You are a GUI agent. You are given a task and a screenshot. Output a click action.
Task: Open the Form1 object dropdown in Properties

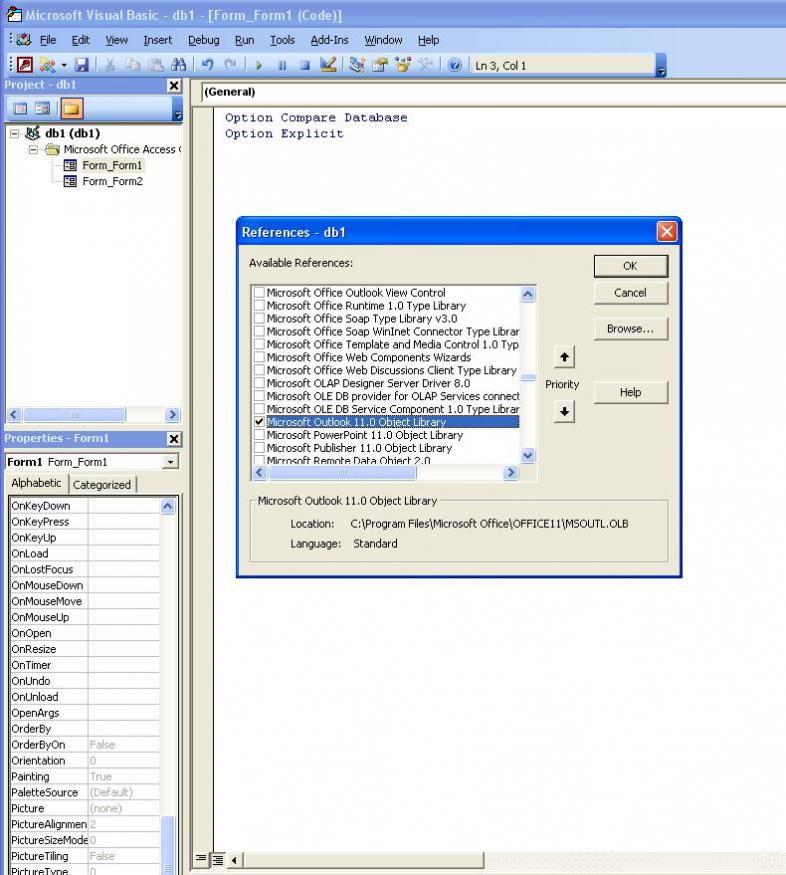point(170,462)
